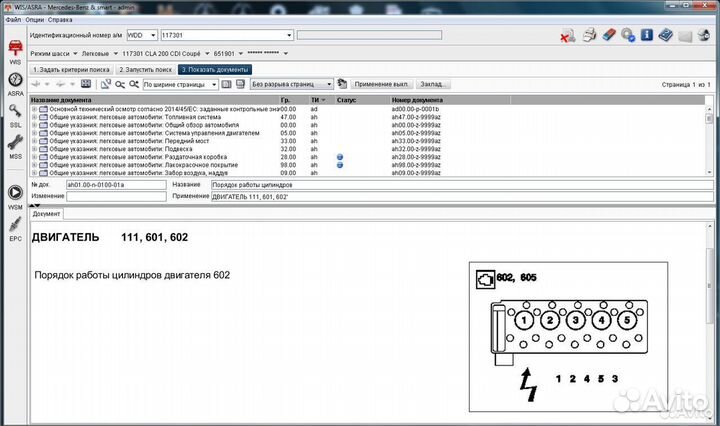Image resolution: width=720 pixels, height=426 pixels.
Task: Switch to the Задать критерии поиска tab
Action: [x=71, y=70]
